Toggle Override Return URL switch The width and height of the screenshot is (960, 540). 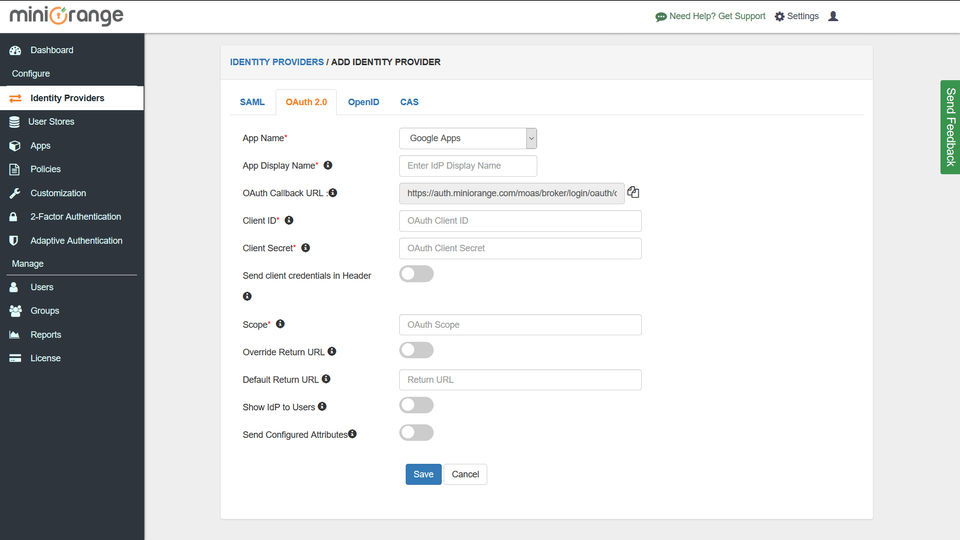(416, 350)
